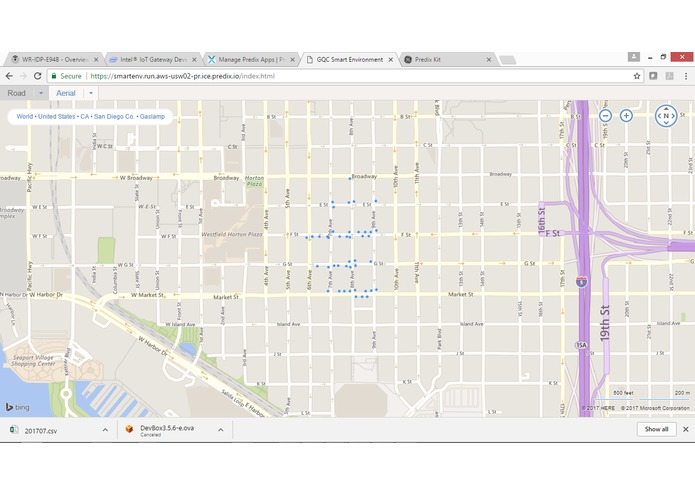Close the WR-IDP-E94B Overview tab
Image resolution: width=695 pixels, height=494 pixels.
pyautogui.click(x=96, y=59)
